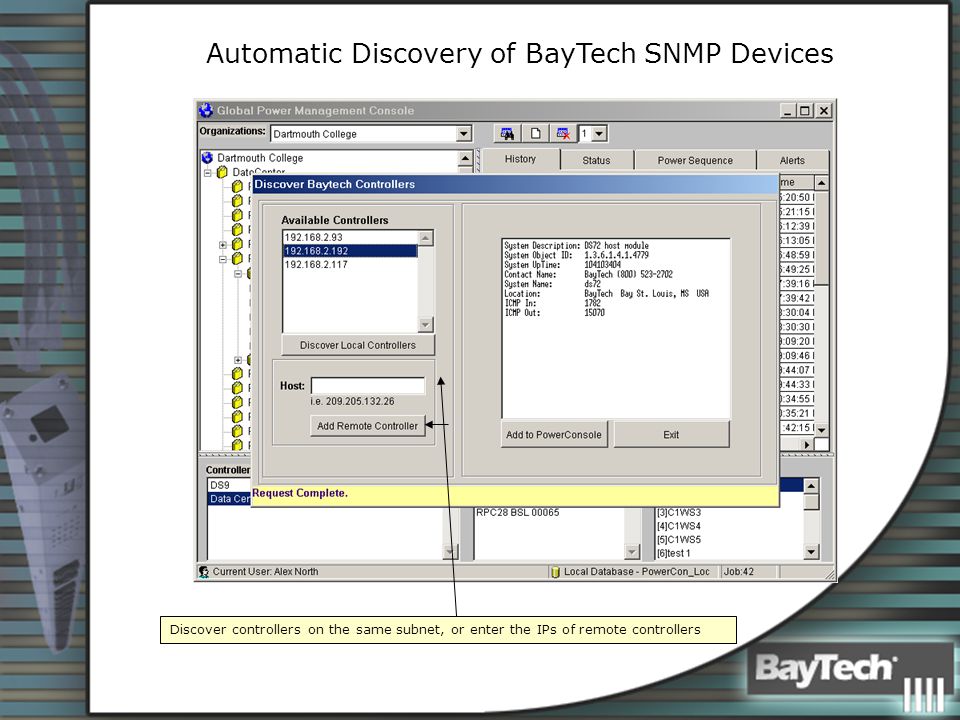Switch to the Status tab

(x=596, y=160)
